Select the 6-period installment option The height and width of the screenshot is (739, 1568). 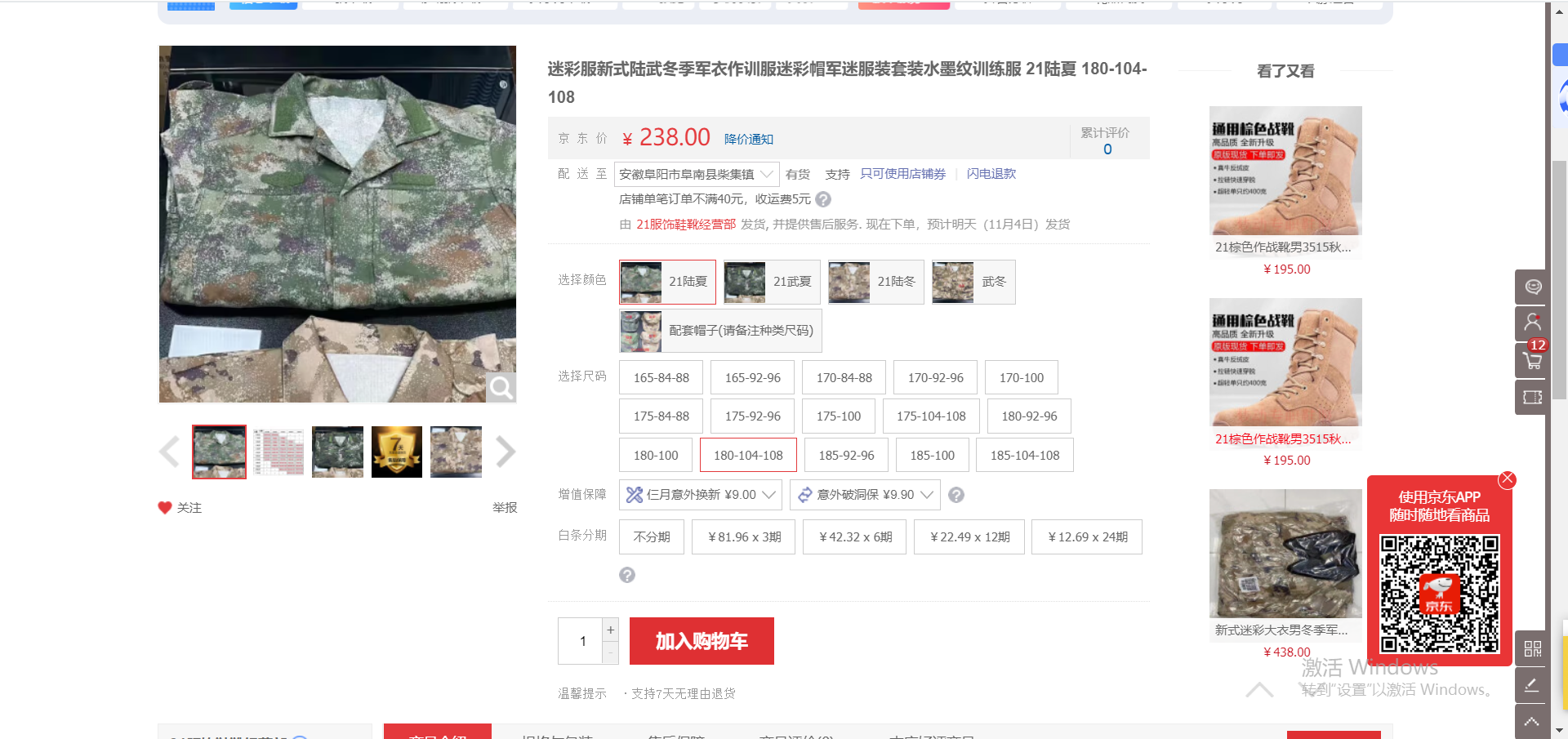[854, 537]
